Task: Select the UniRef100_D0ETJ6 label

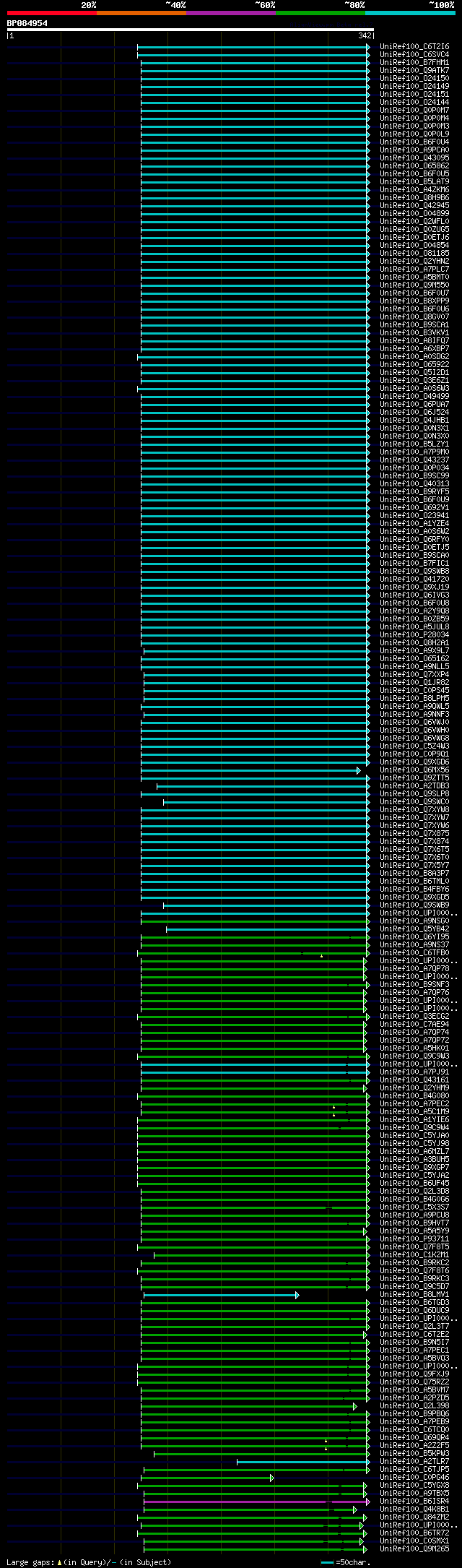Action: click(414, 238)
